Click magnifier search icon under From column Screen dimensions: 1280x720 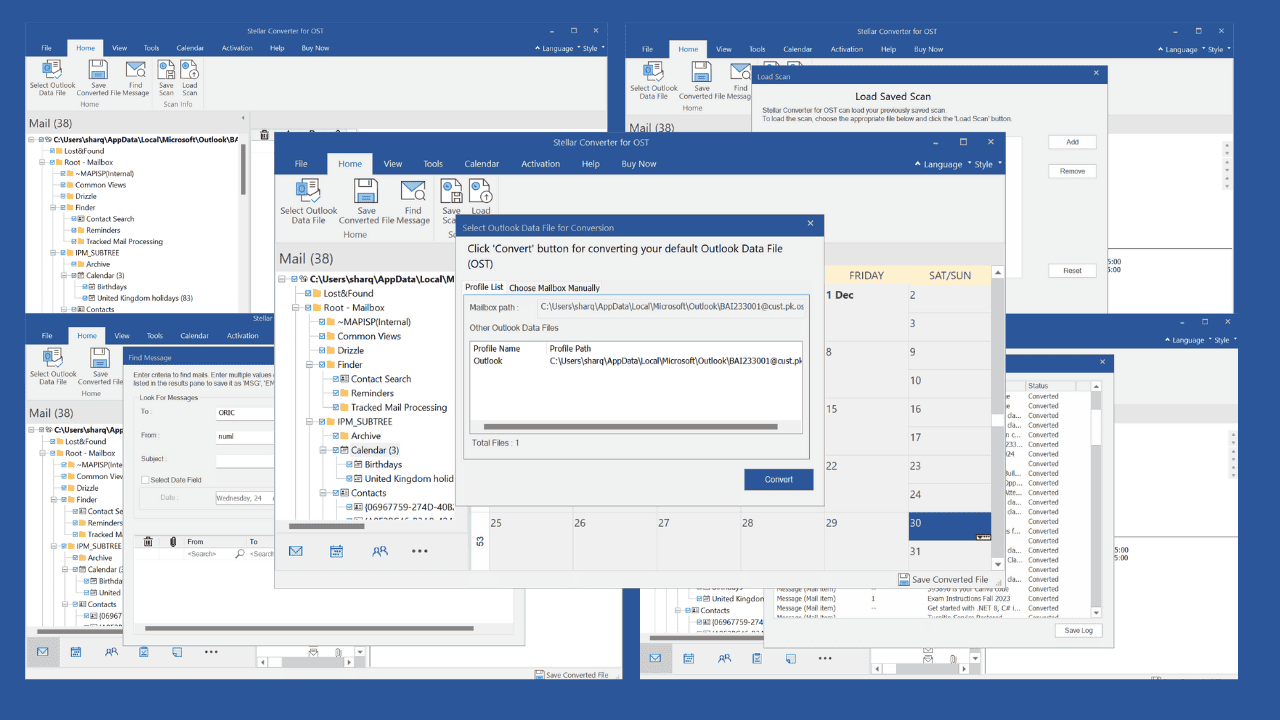[x=239, y=553]
